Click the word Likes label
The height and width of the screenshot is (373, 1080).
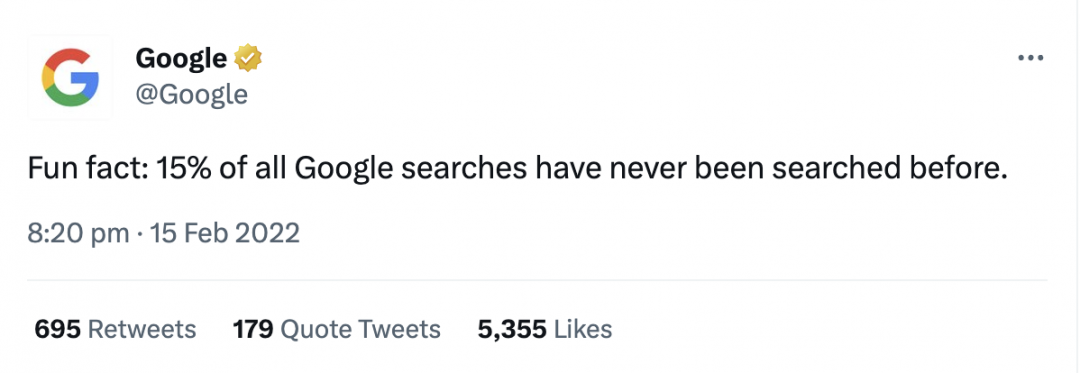point(583,329)
